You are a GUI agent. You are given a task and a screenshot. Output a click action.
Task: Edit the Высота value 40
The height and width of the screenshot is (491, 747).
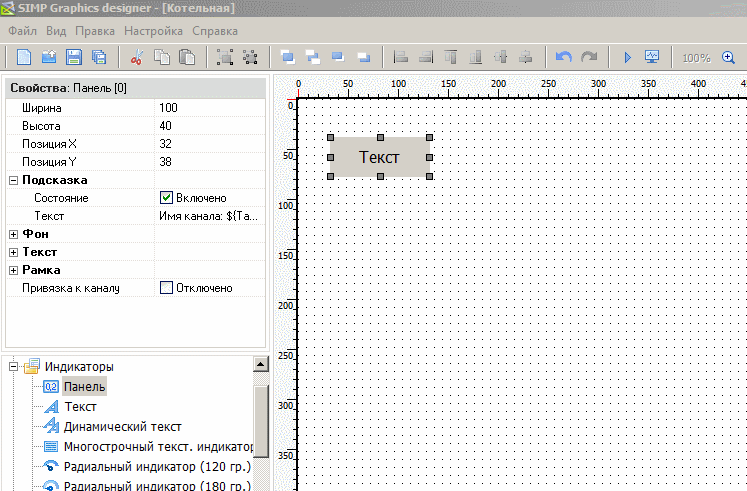point(210,126)
